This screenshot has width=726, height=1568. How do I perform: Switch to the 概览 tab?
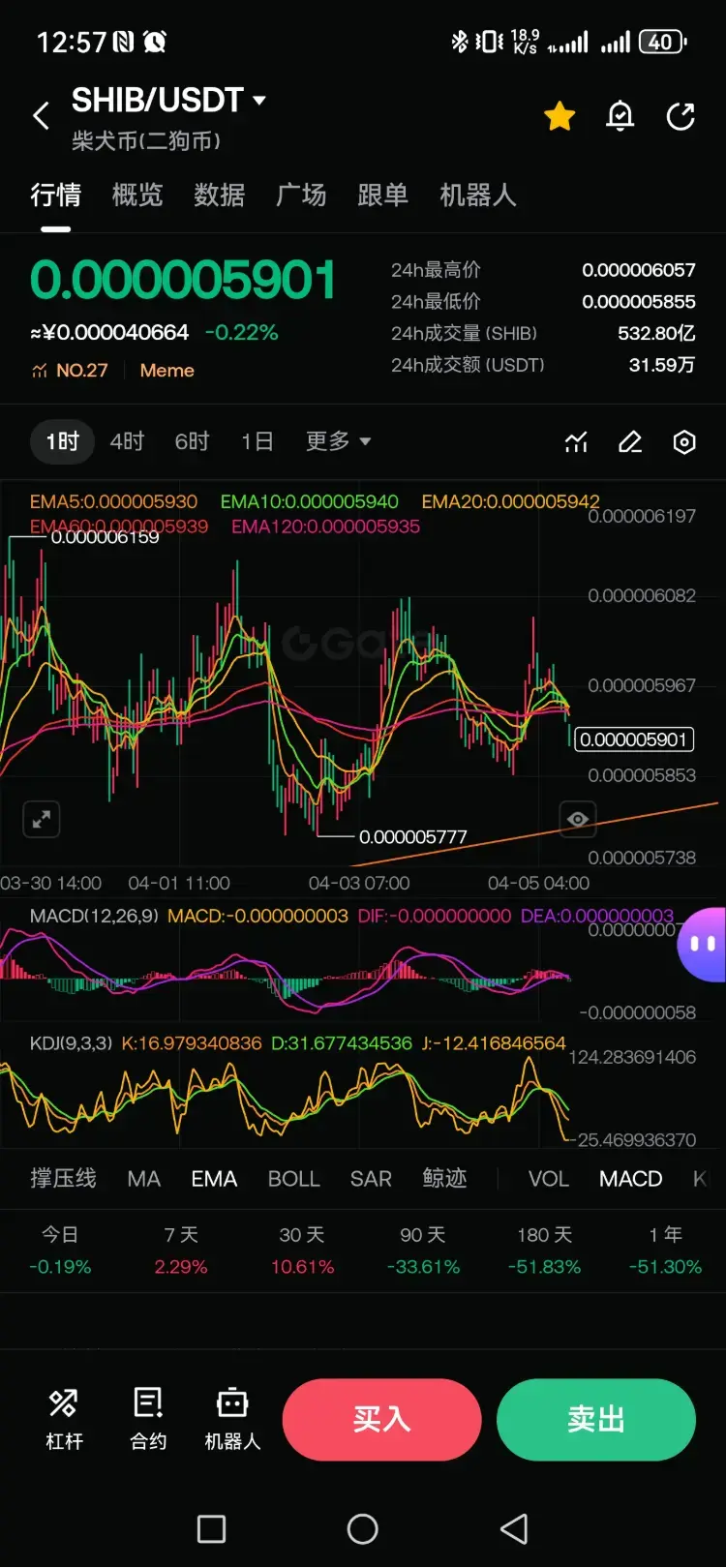pos(137,196)
